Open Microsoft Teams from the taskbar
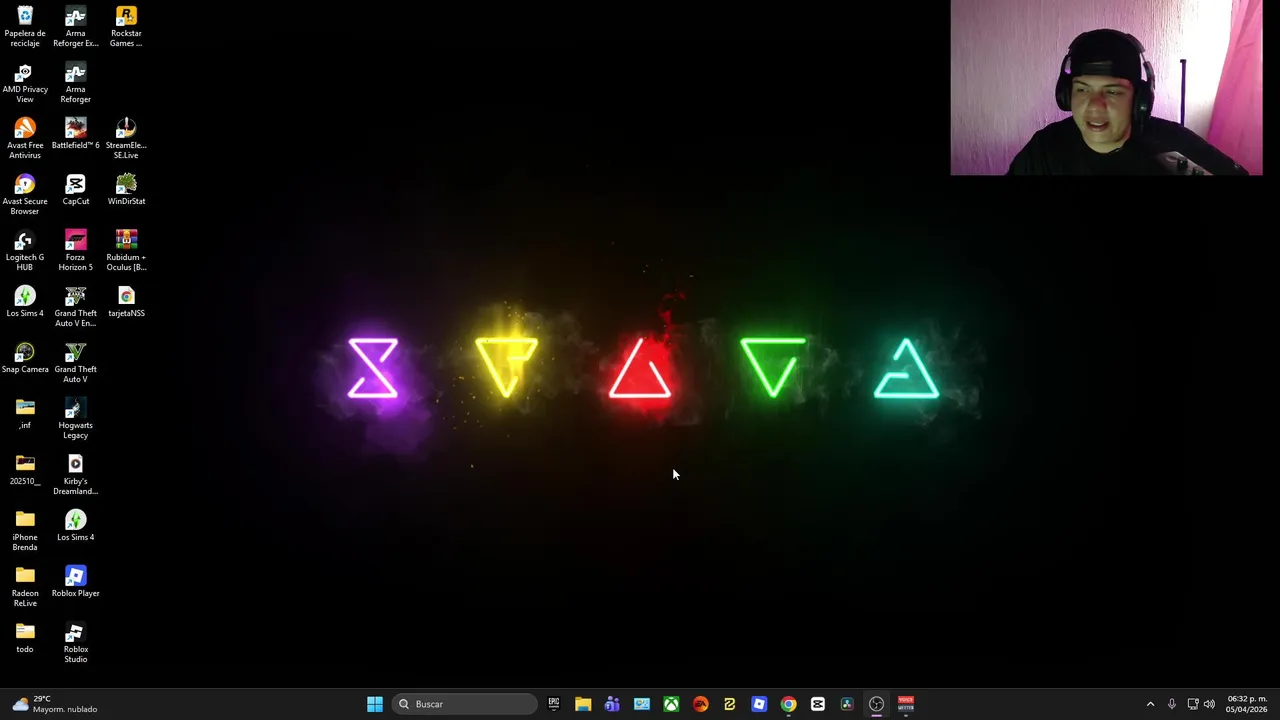Image resolution: width=1280 pixels, height=720 pixels. pyautogui.click(x=612, y=704)
